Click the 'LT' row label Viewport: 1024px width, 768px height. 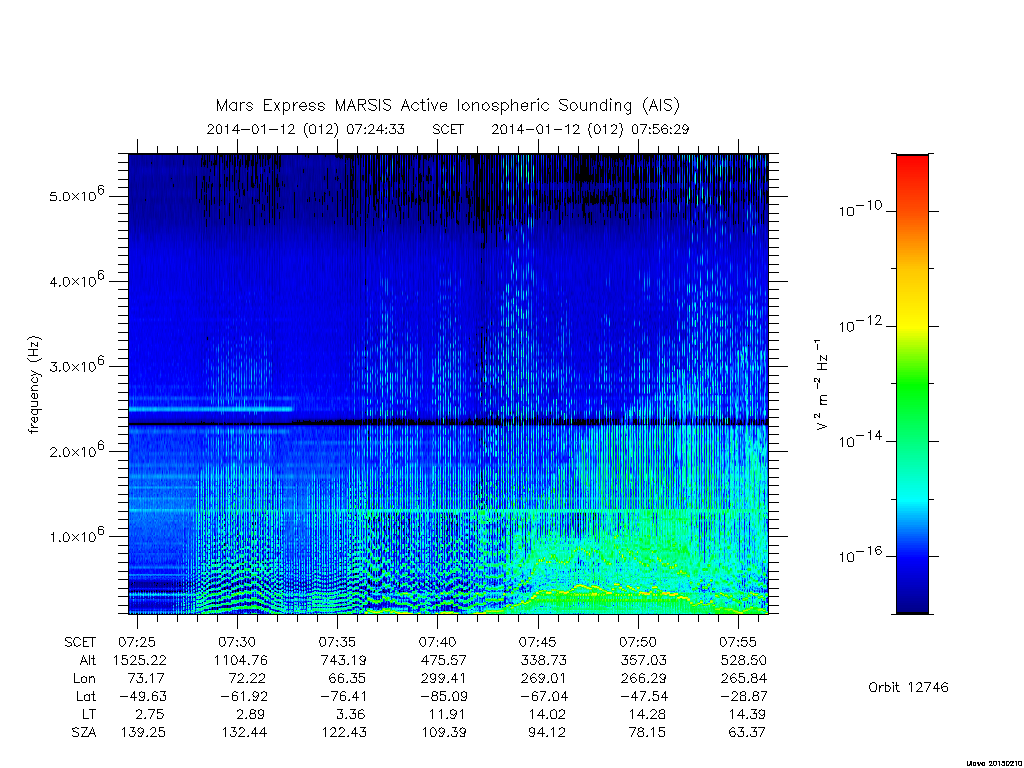coord(89,714)
